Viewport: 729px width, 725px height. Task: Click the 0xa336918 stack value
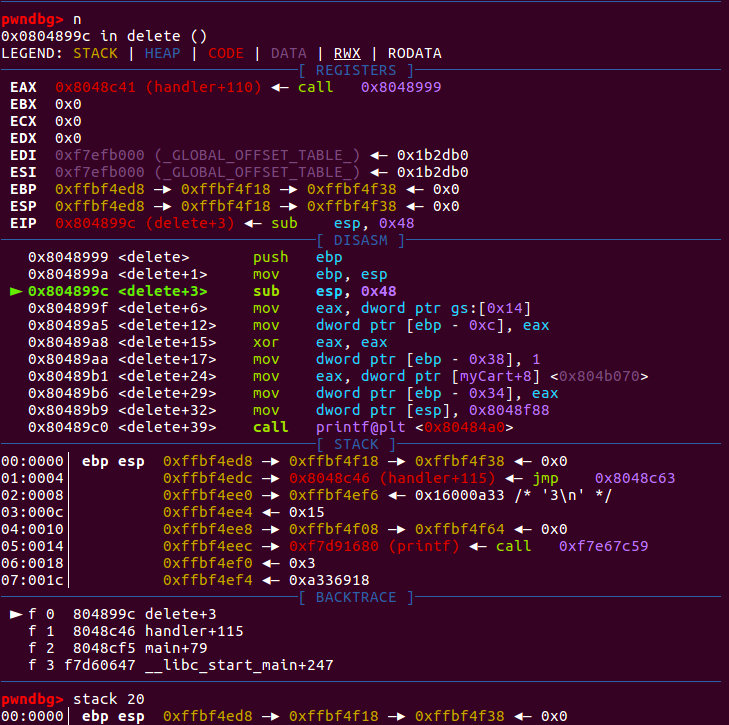tap(329, 580)
